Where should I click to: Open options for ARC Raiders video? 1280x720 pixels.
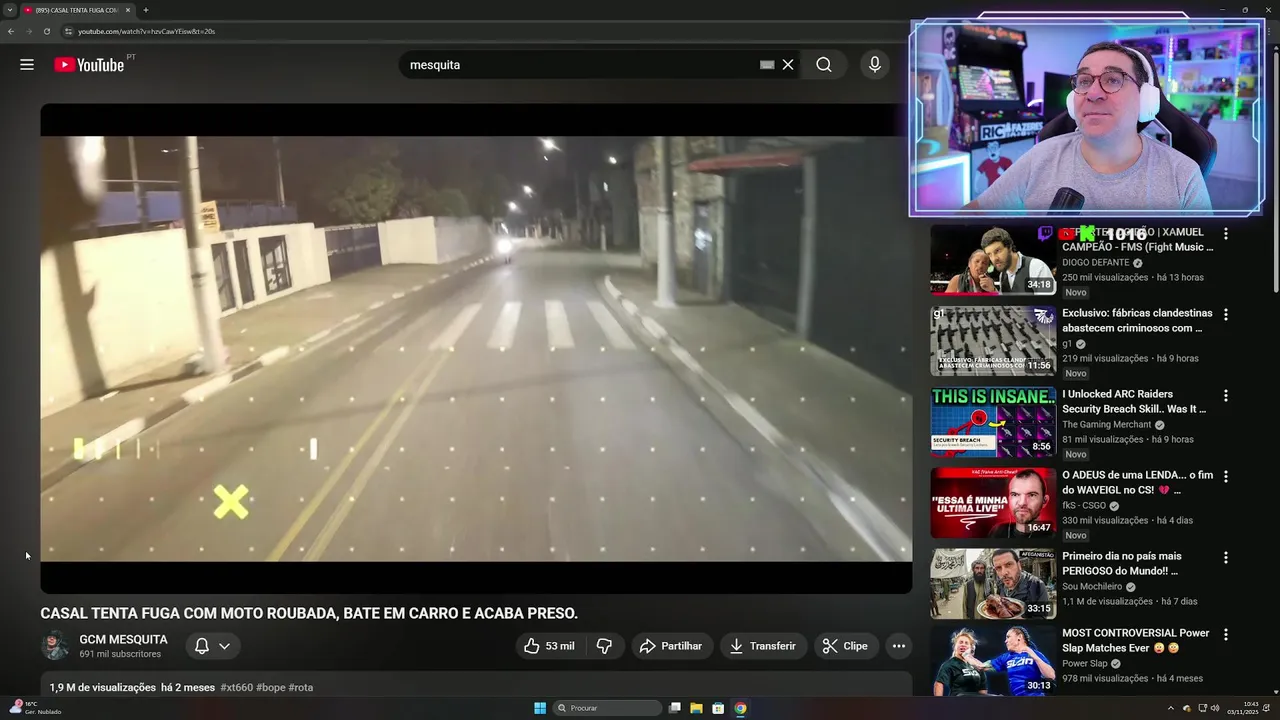(1226, 395)
